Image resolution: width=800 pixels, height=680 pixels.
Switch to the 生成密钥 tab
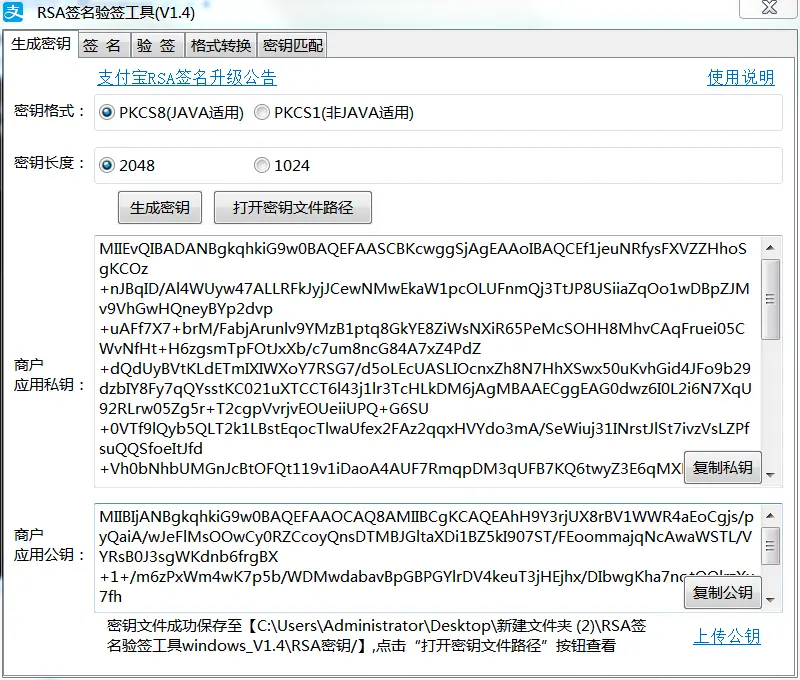click(41, 44)
